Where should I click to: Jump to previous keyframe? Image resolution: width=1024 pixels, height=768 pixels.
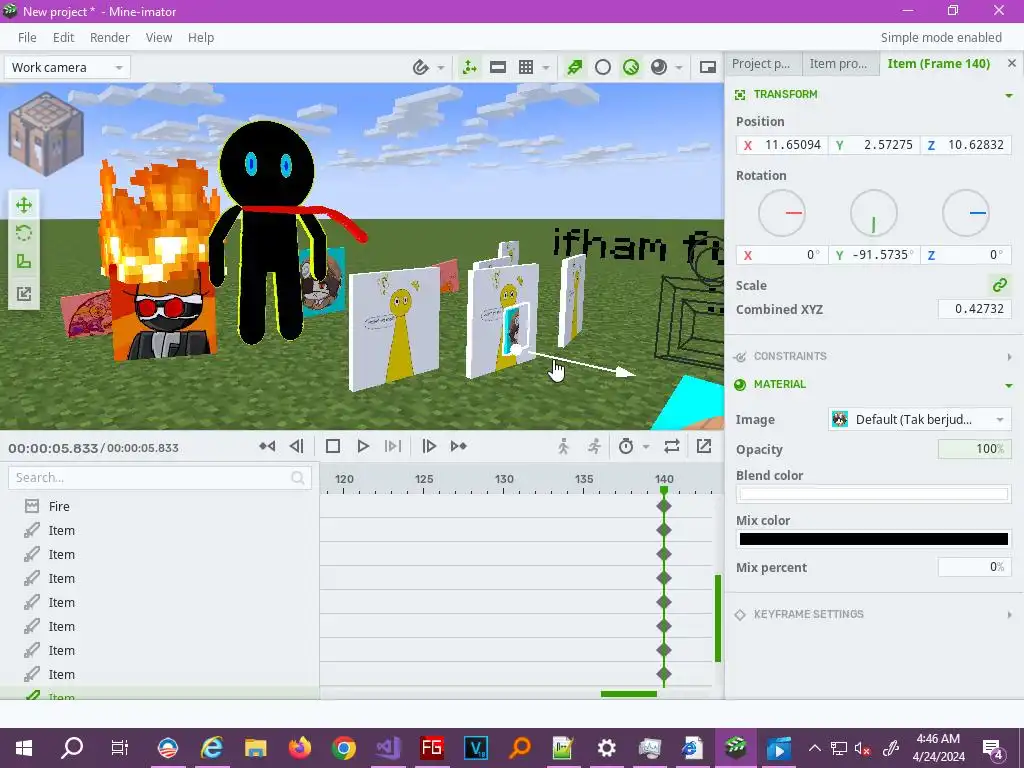pos(267,446)
